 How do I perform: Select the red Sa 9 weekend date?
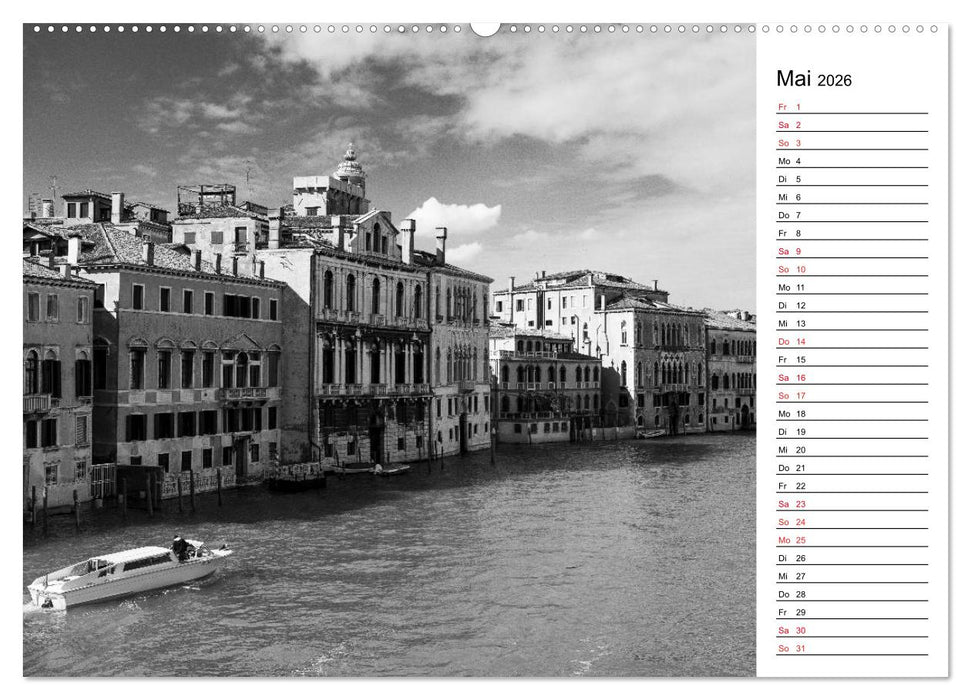[788, 252]
